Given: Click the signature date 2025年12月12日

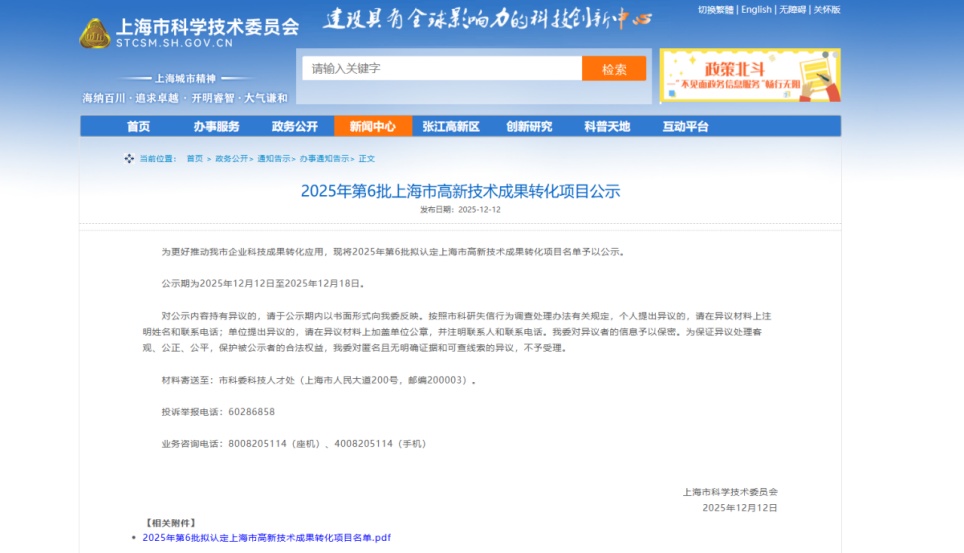Looking at the screenshot, I should coord(740,508).
